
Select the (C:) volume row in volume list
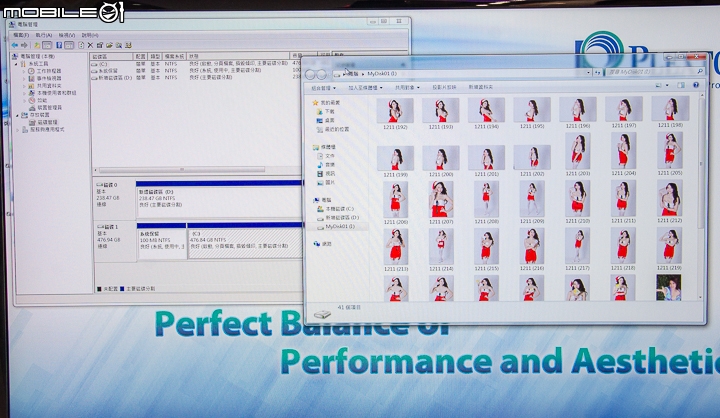[x=195, y=64]
